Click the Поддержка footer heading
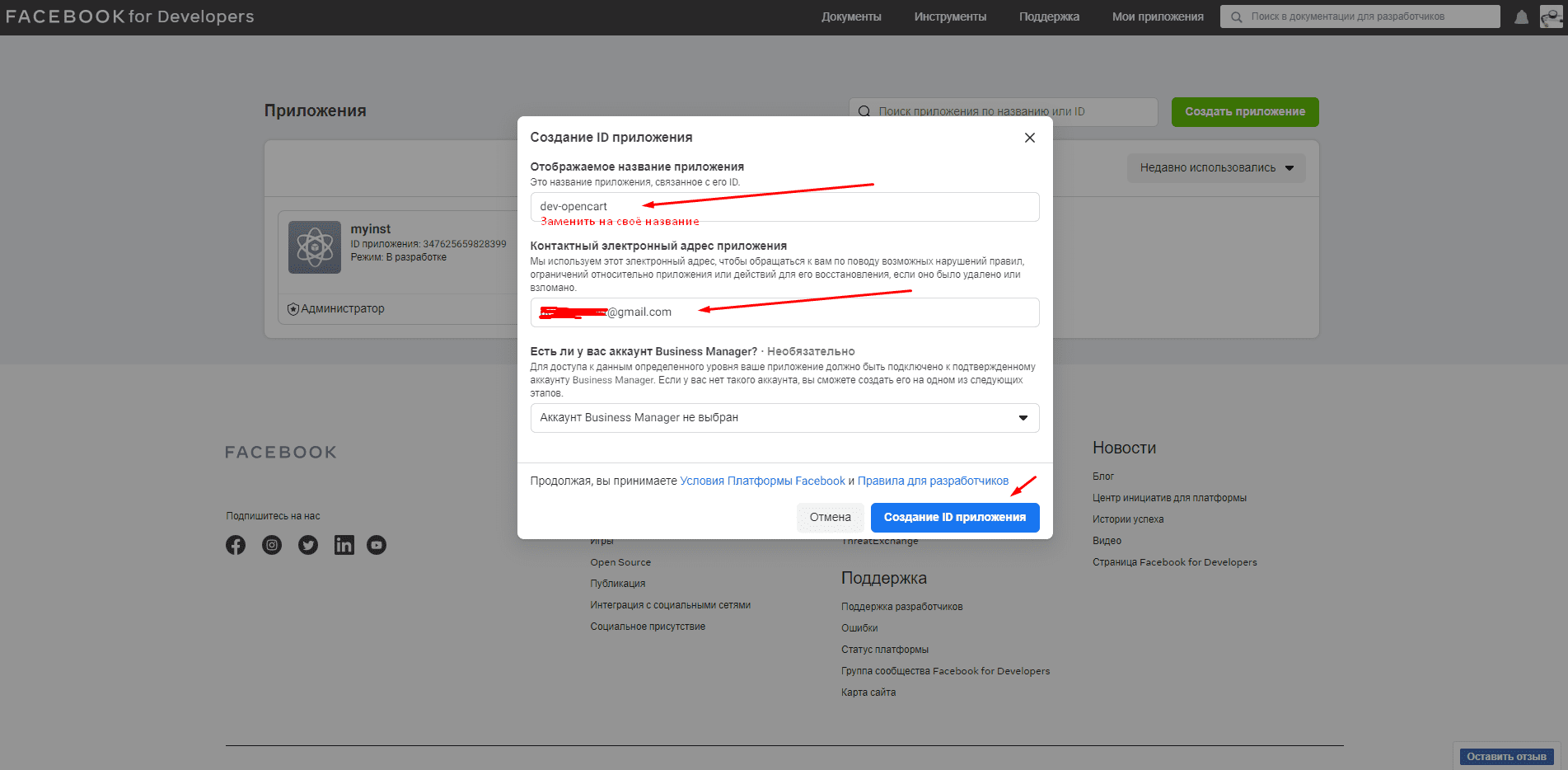1568x770 pixels. tap(883, 578)
